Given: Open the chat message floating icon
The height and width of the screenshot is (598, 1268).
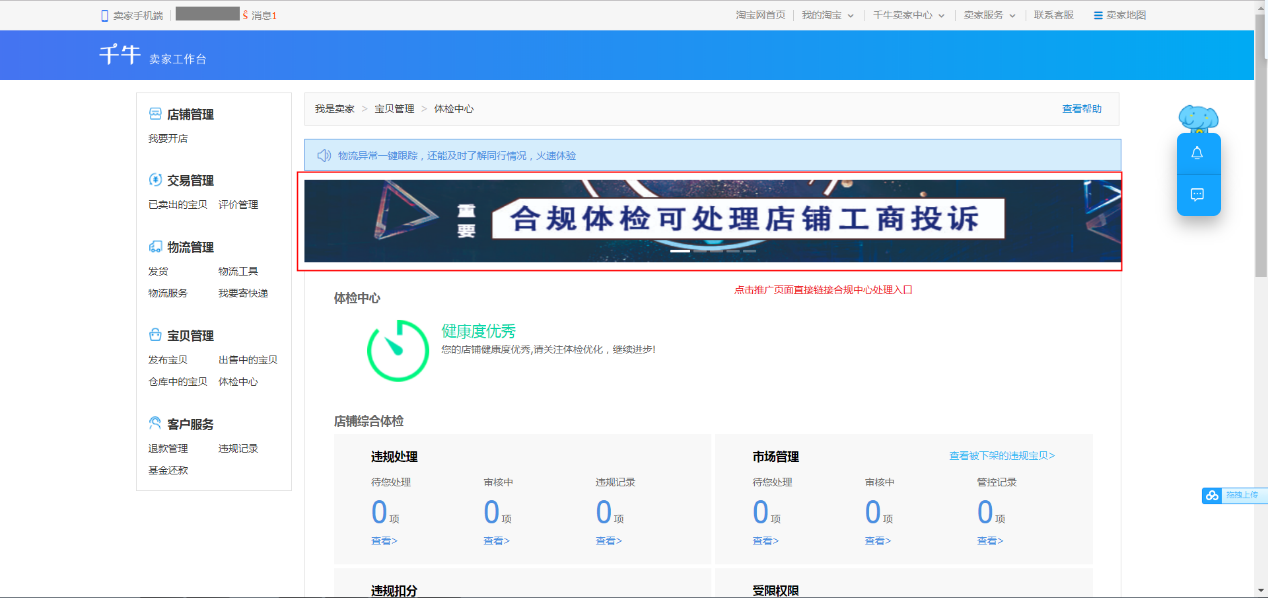Looking at the screenshot, I should coord(1197,194).
